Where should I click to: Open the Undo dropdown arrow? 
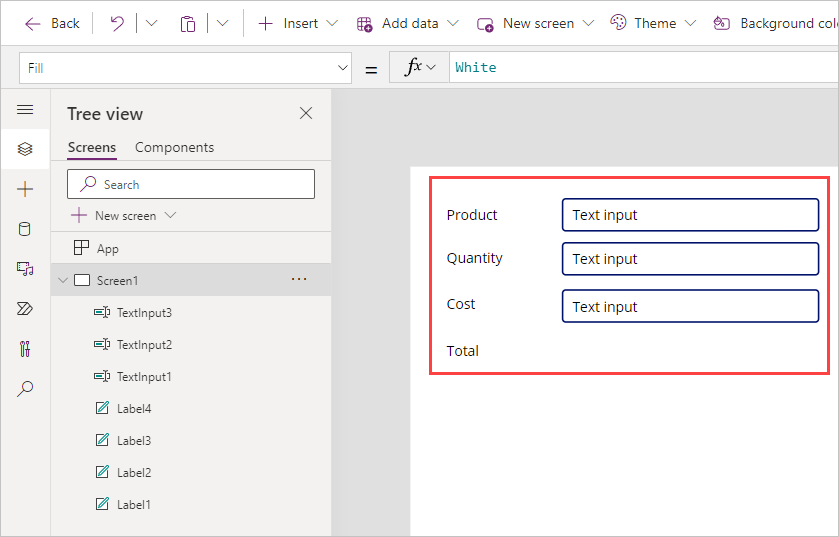click(x=151, y=24)
